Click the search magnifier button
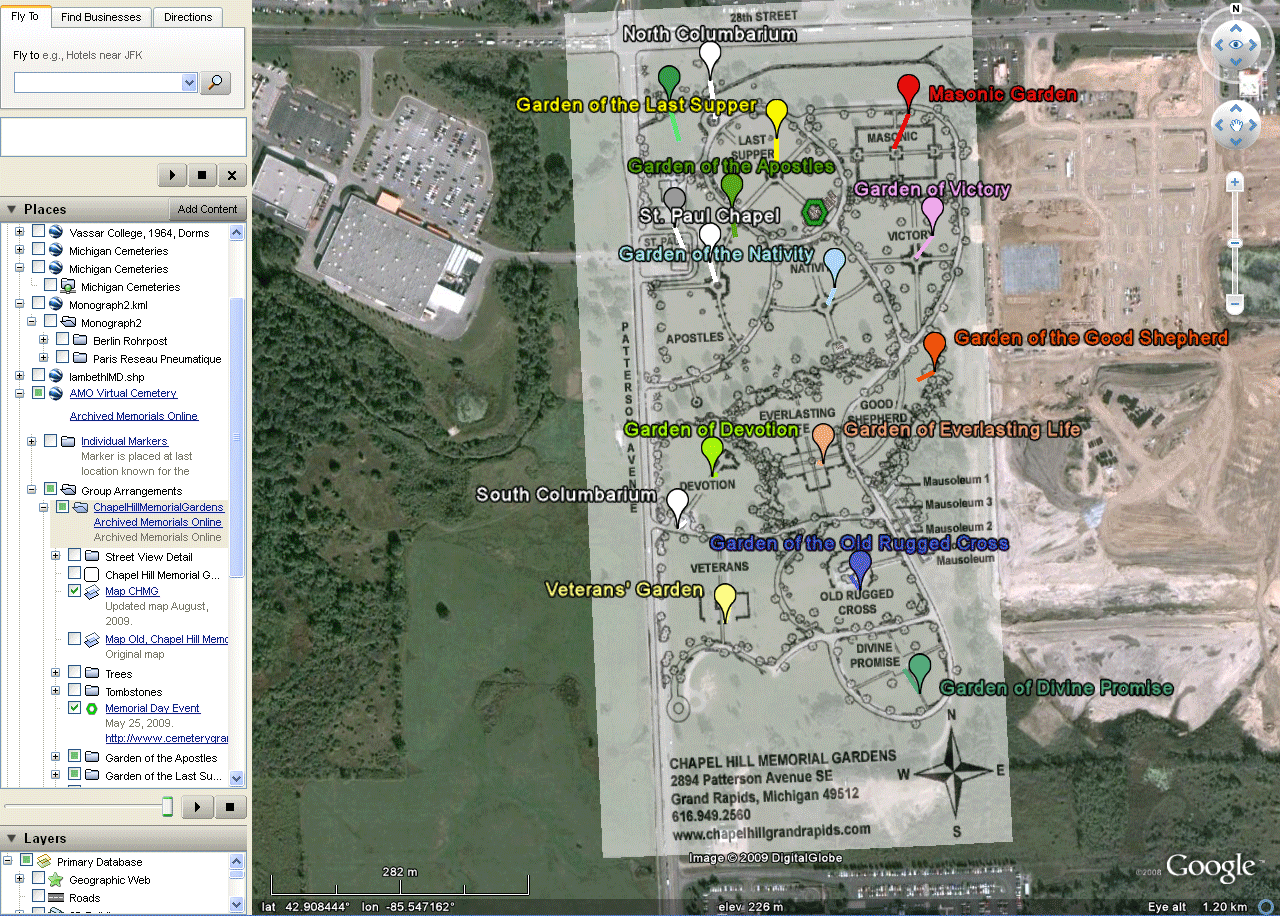 coord(215,82)
